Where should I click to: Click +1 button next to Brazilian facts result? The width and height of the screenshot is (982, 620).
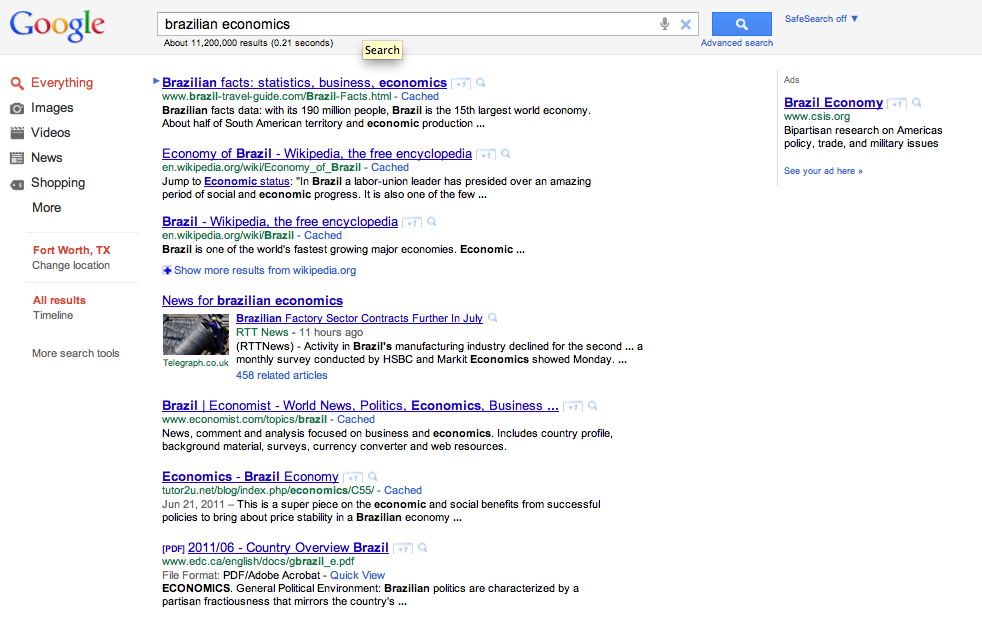tap(460, 84)
